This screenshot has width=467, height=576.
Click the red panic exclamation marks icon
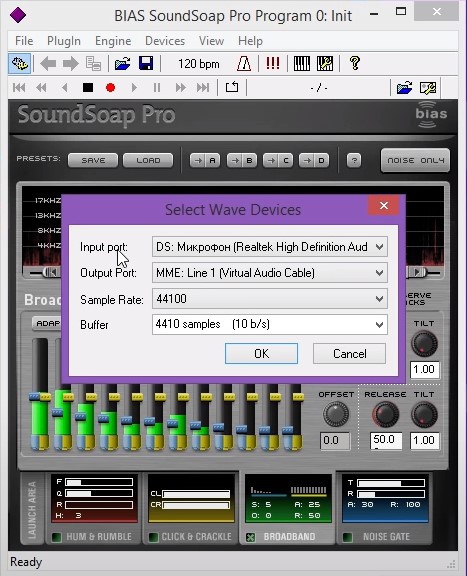click(273, 64)
